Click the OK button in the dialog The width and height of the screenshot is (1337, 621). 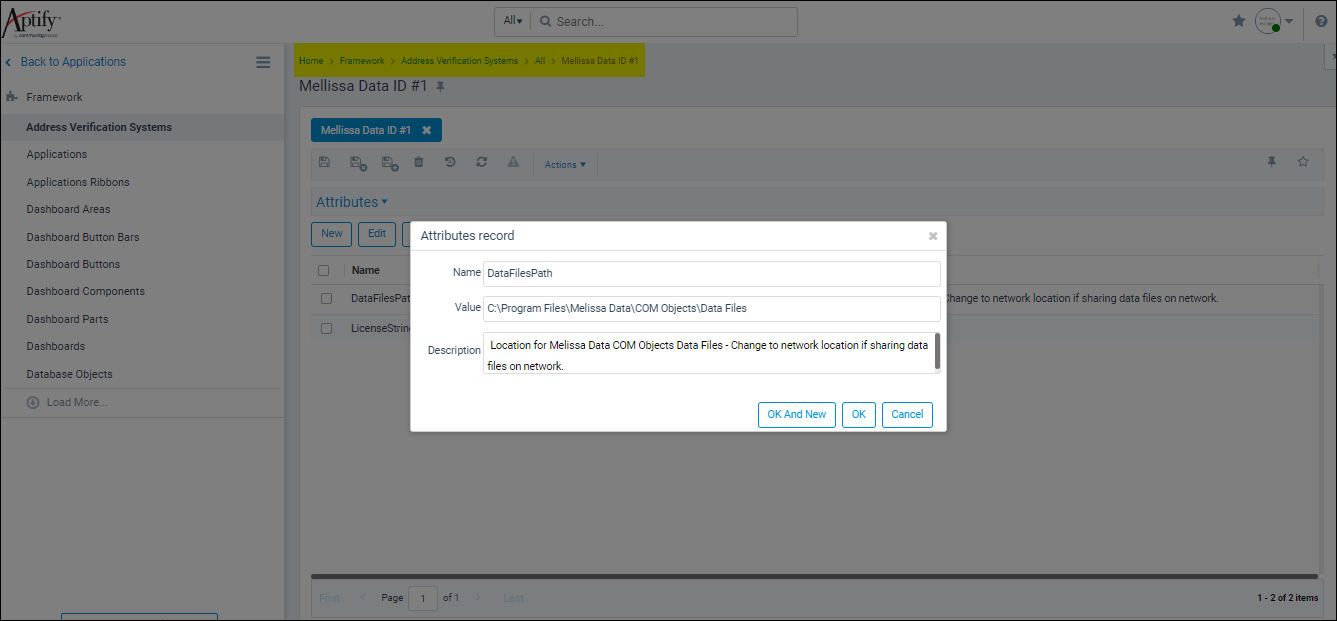click(859, 415)
